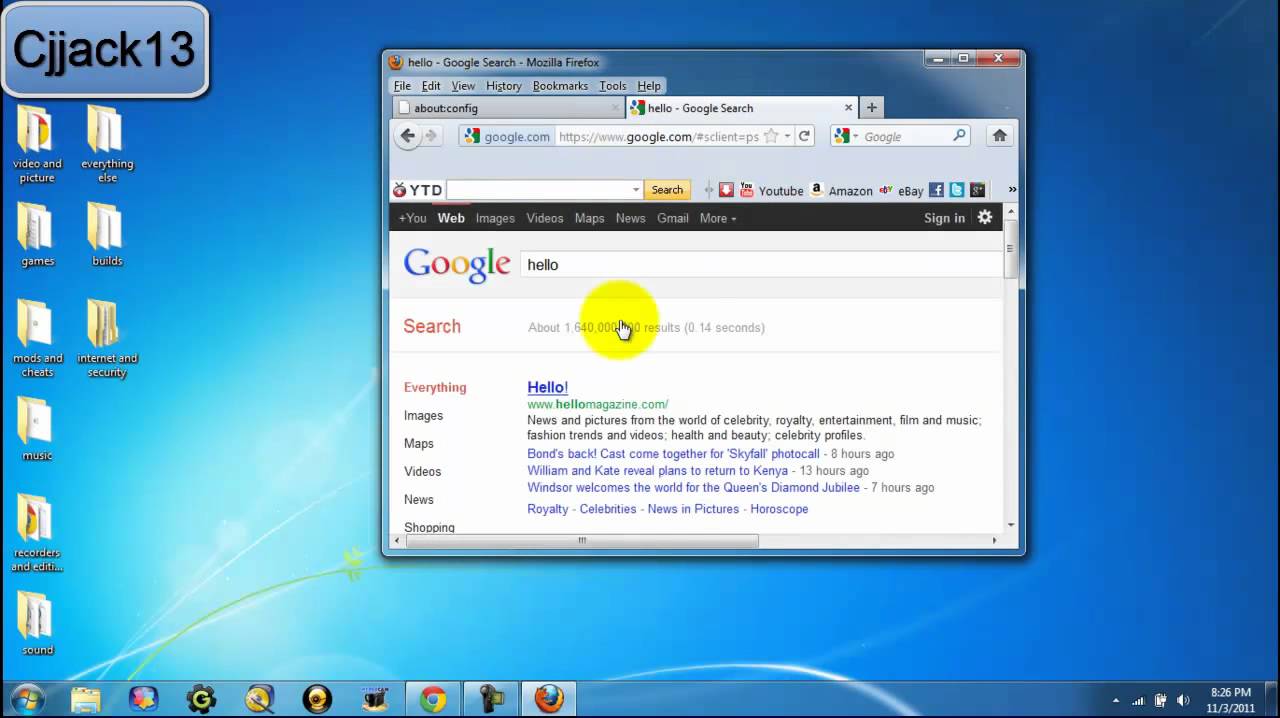Click the YTD toolbar logo
Image resolution: width=1280 pixels, height=718 pixels.
(417, 190)
